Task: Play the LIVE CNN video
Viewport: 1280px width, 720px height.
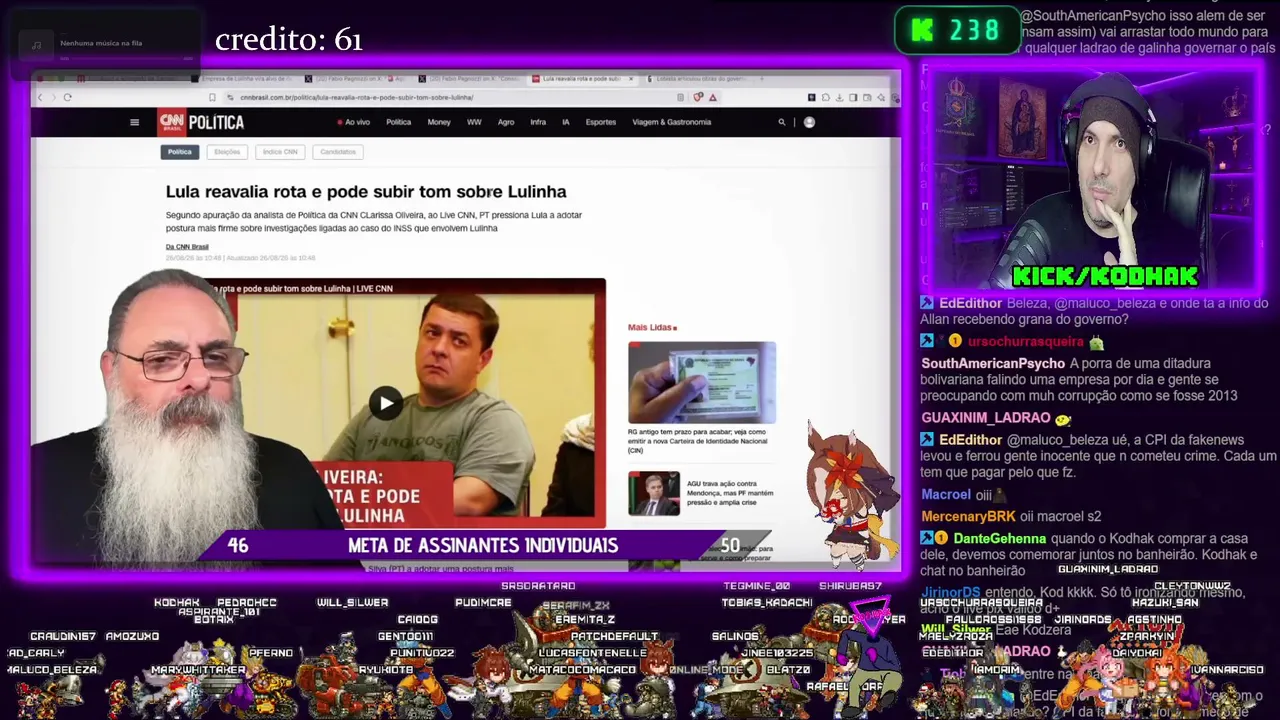Action: pos(386,403)
